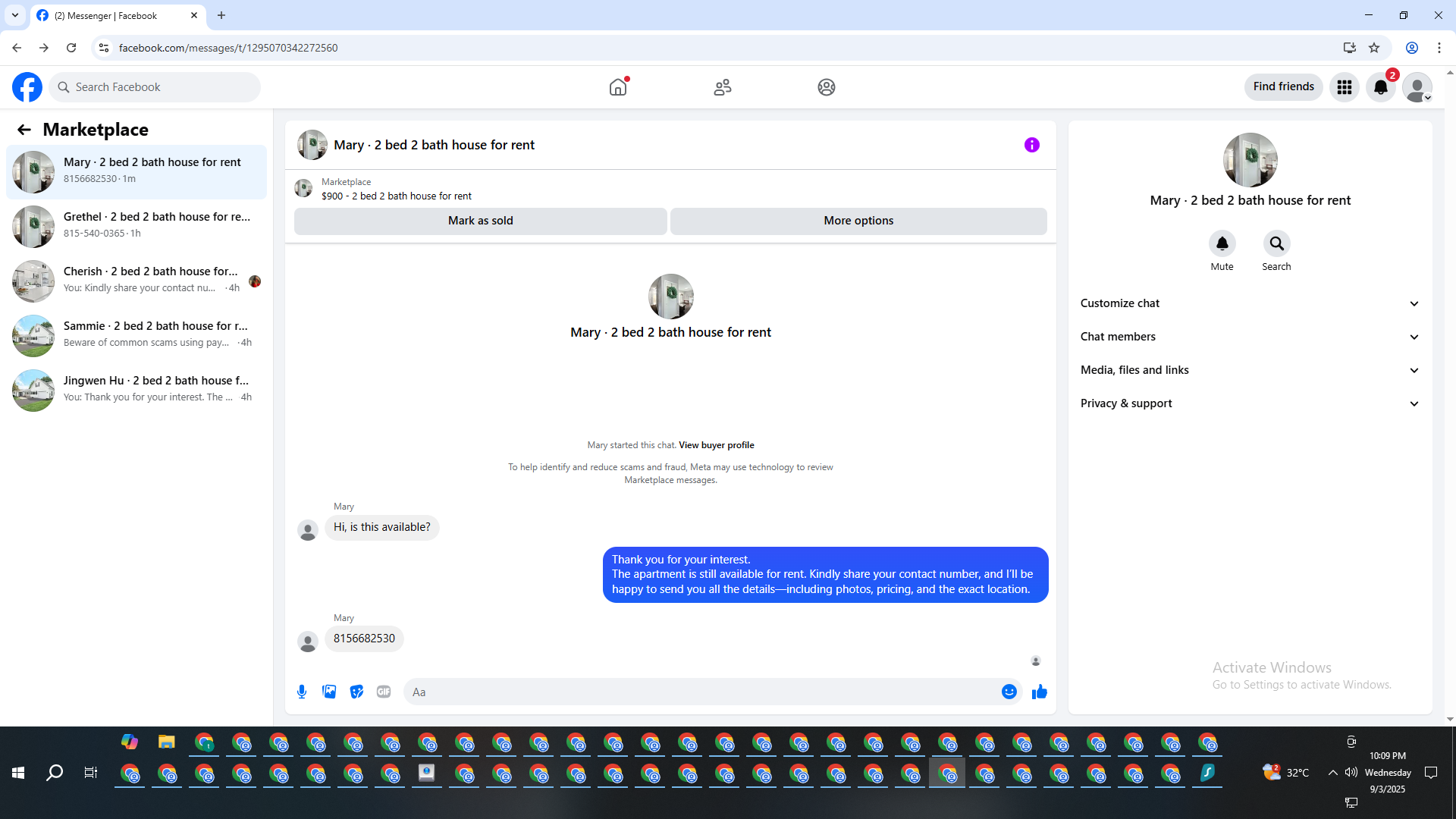1456x819 pixels.
Task: Click Mary's listing photo in right panel
Action: [1250, 160]
